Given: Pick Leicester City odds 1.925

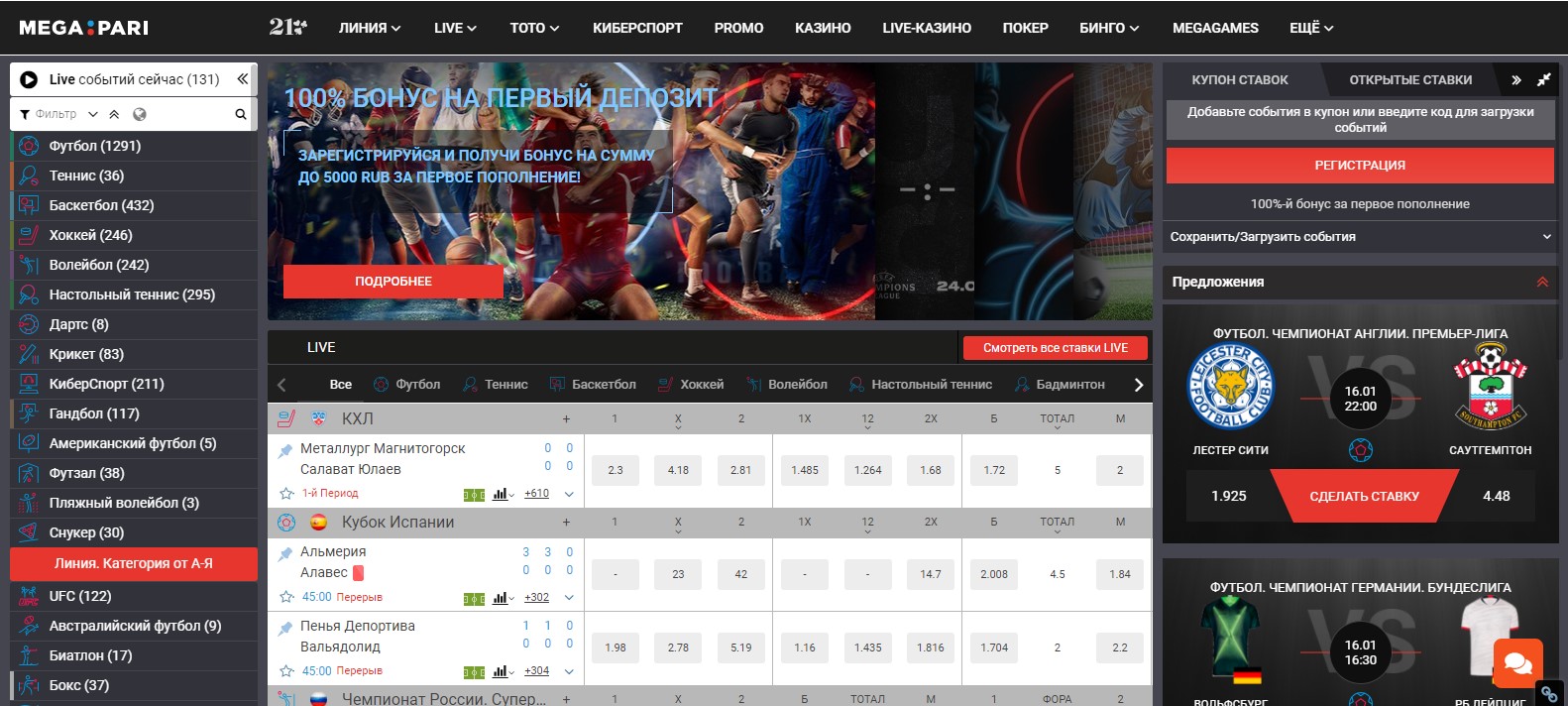Looking at the screenshot, I should 1229,496.
